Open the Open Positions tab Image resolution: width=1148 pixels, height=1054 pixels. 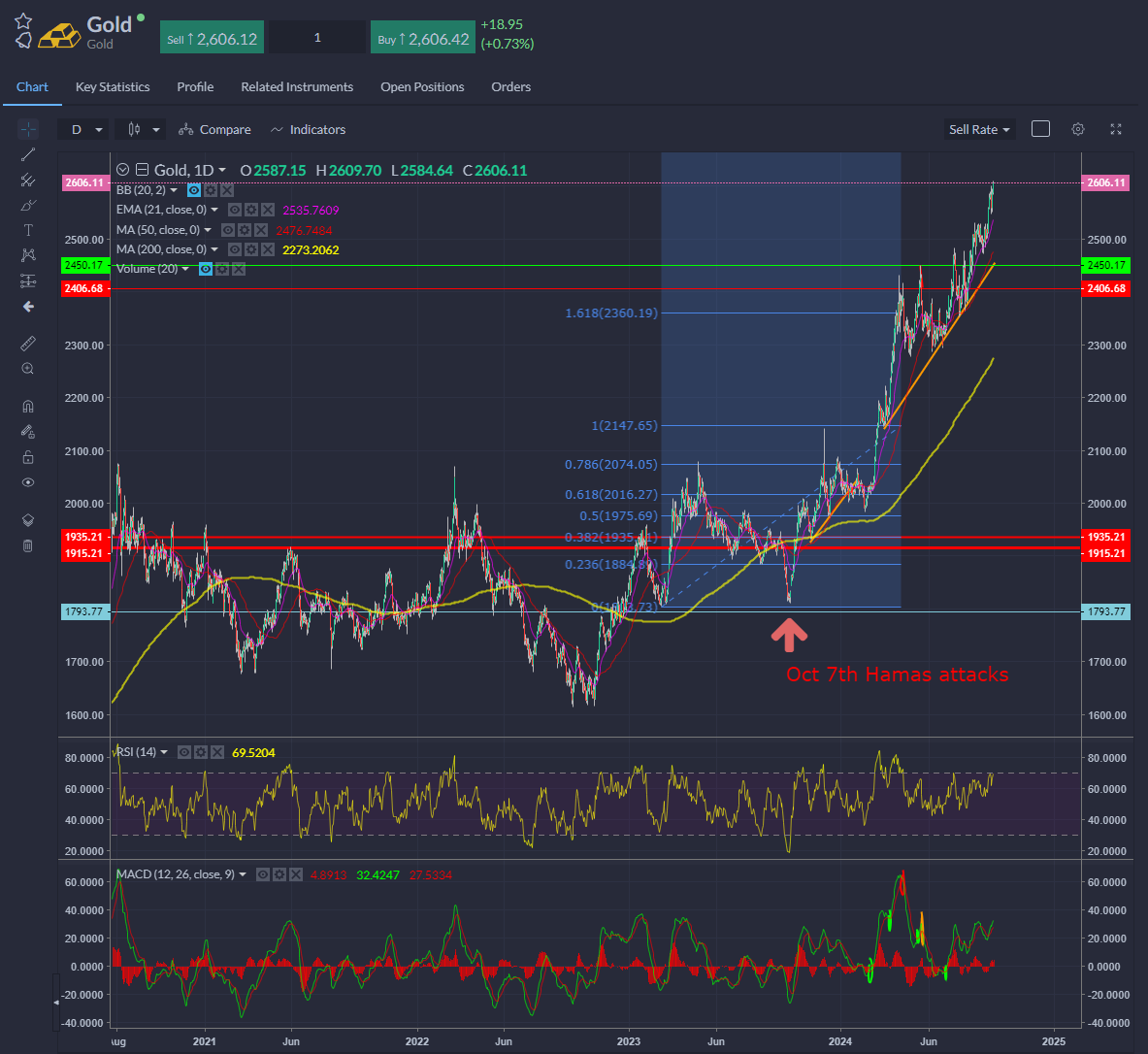coord(422,87)
